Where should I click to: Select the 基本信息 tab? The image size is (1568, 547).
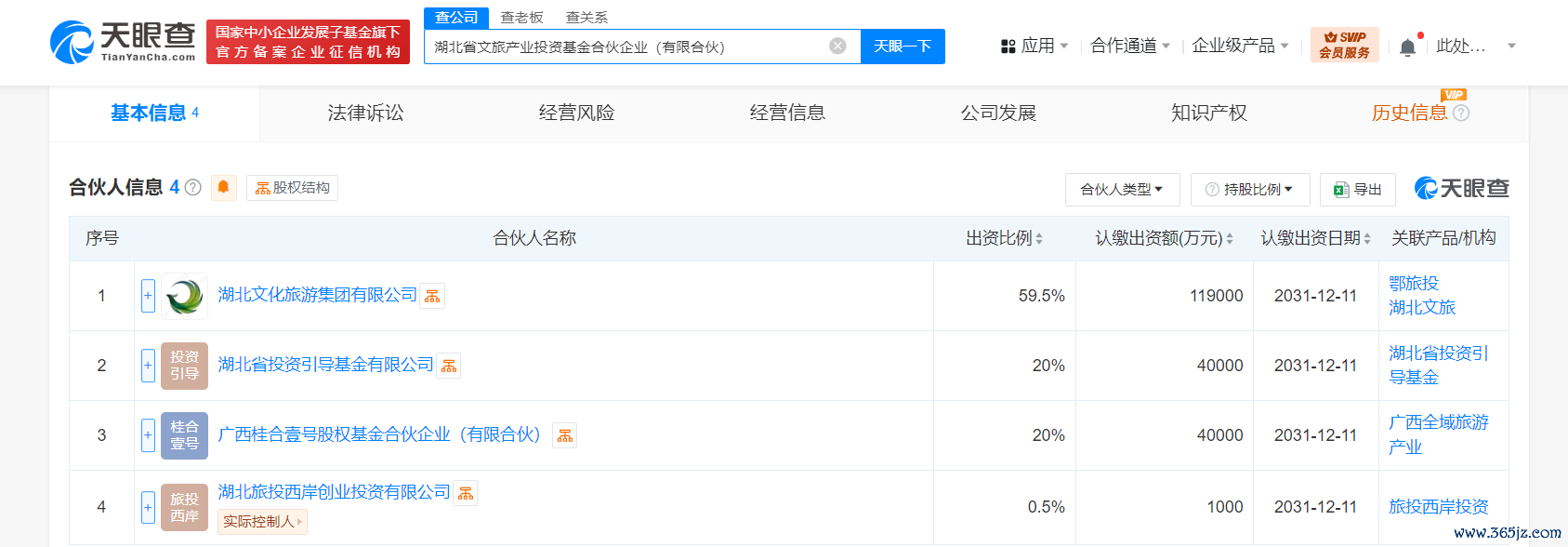coord(154,113)
